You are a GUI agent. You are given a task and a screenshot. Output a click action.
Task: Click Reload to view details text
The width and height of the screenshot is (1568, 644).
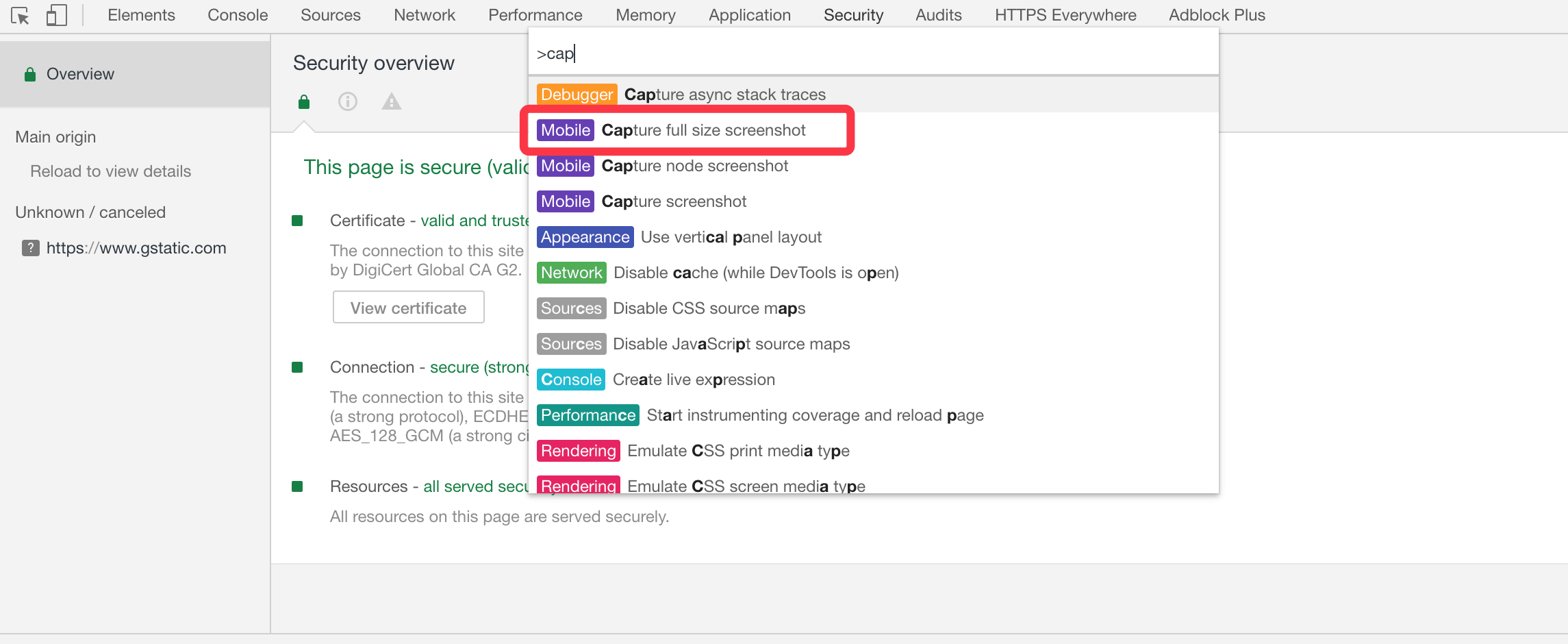click(110, 171)
